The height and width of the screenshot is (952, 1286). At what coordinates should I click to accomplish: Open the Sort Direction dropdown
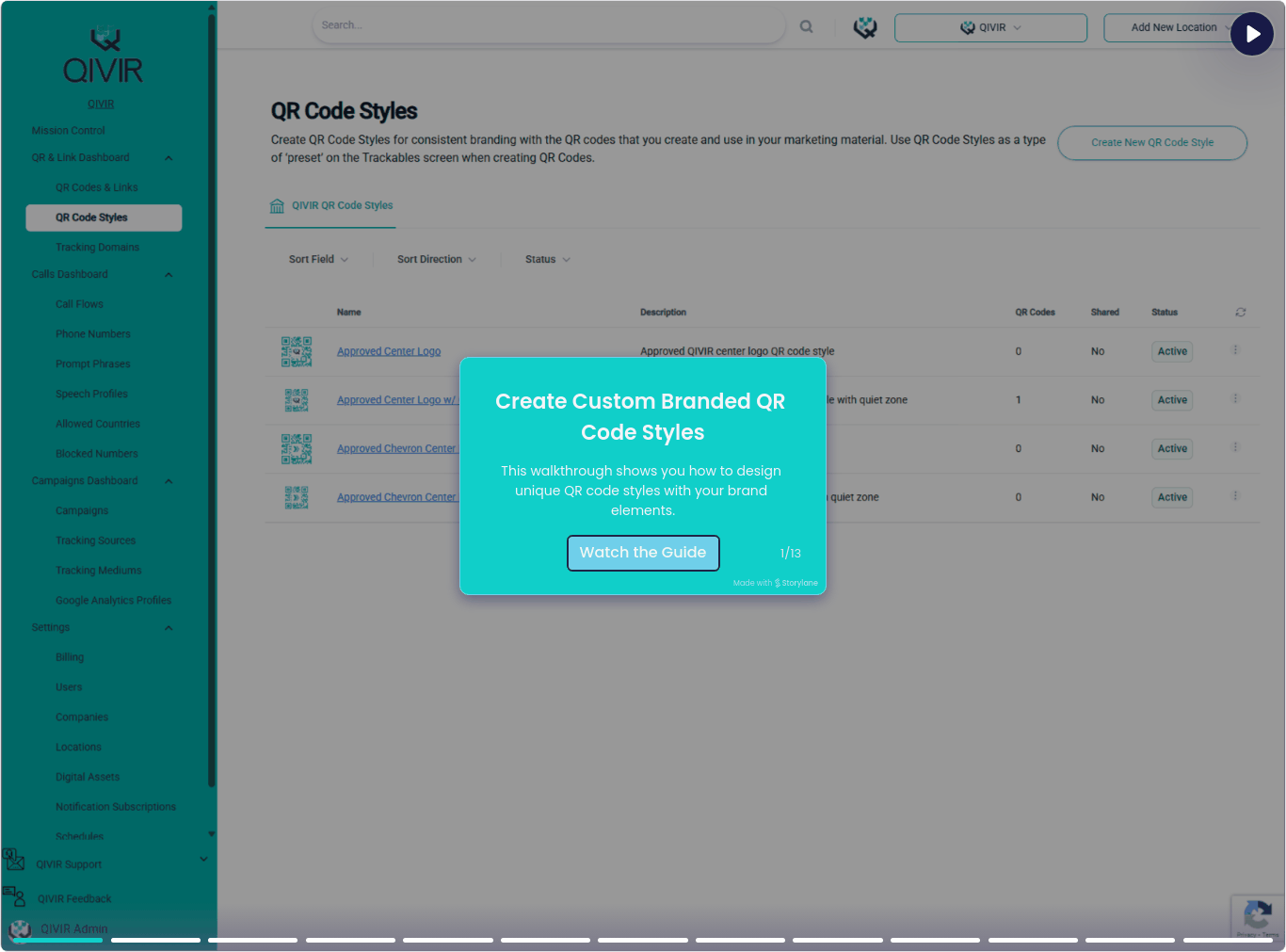437,260
